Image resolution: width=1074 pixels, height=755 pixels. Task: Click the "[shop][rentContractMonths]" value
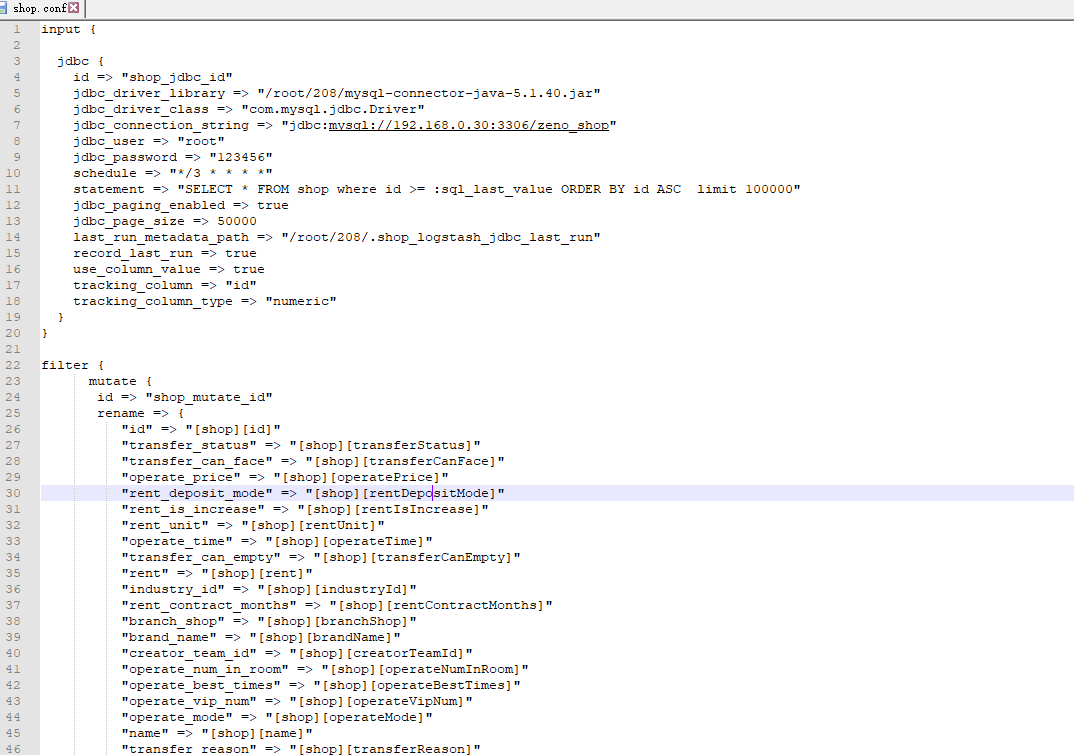click(x=441, y=606)
